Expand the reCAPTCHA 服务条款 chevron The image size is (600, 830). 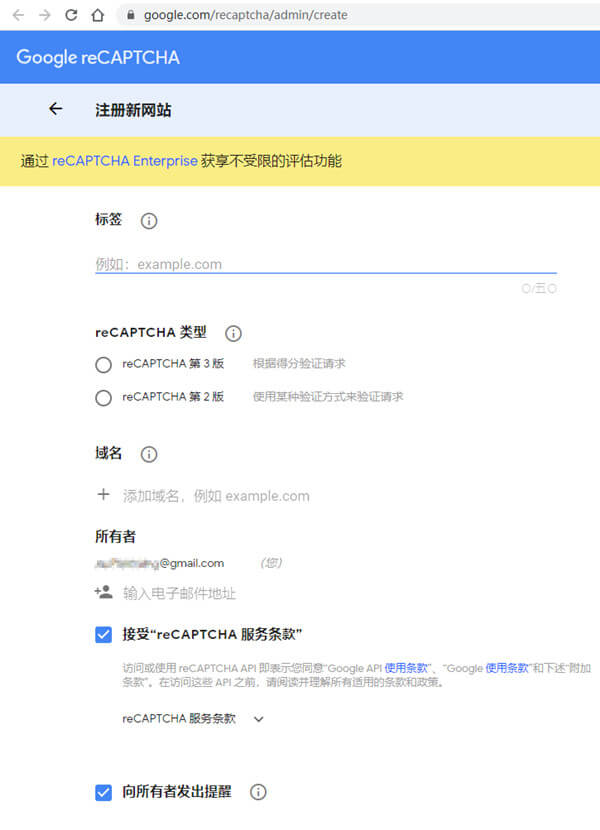258,719
